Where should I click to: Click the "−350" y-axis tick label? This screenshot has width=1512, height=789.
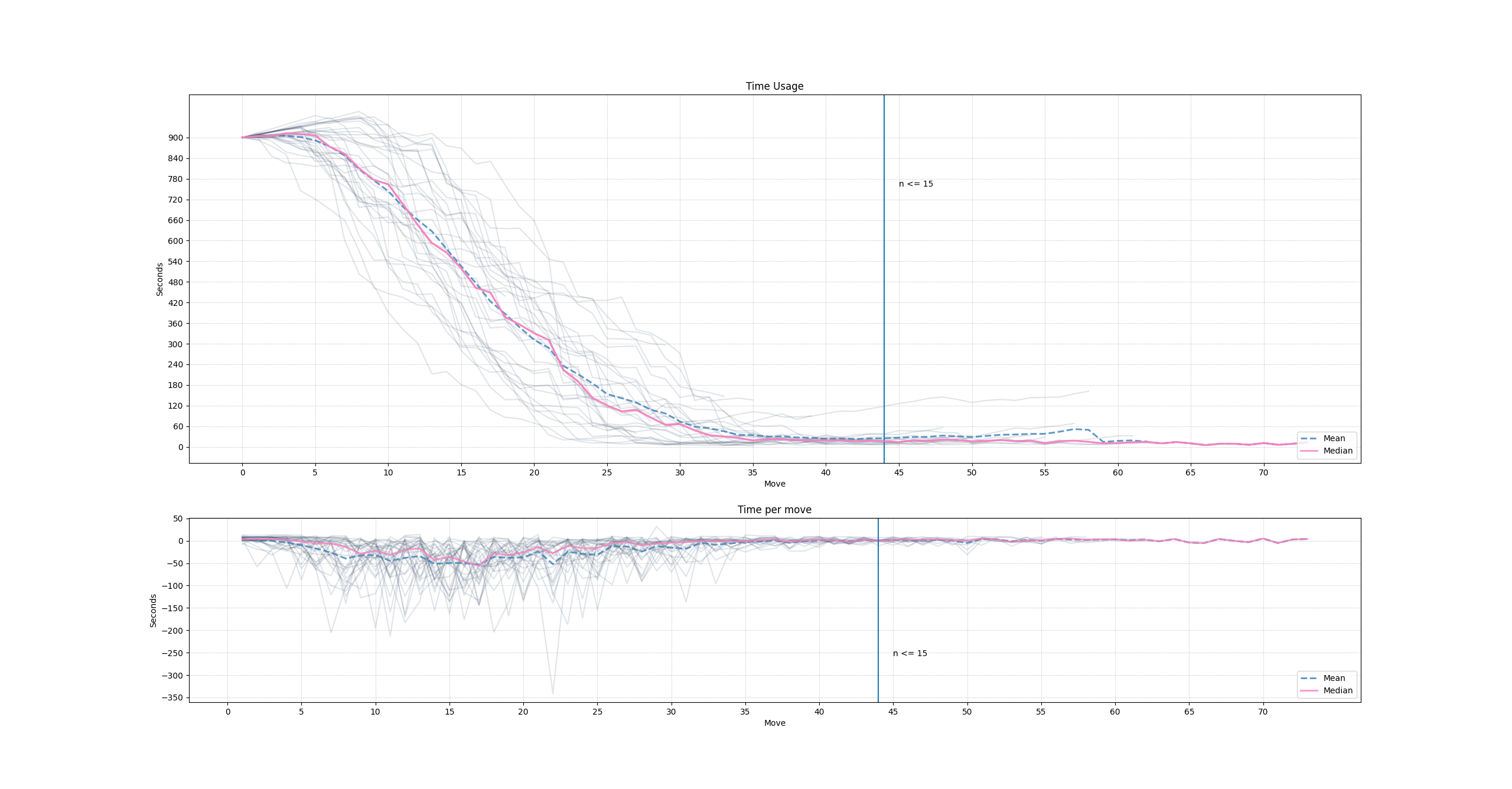(172, 697)
